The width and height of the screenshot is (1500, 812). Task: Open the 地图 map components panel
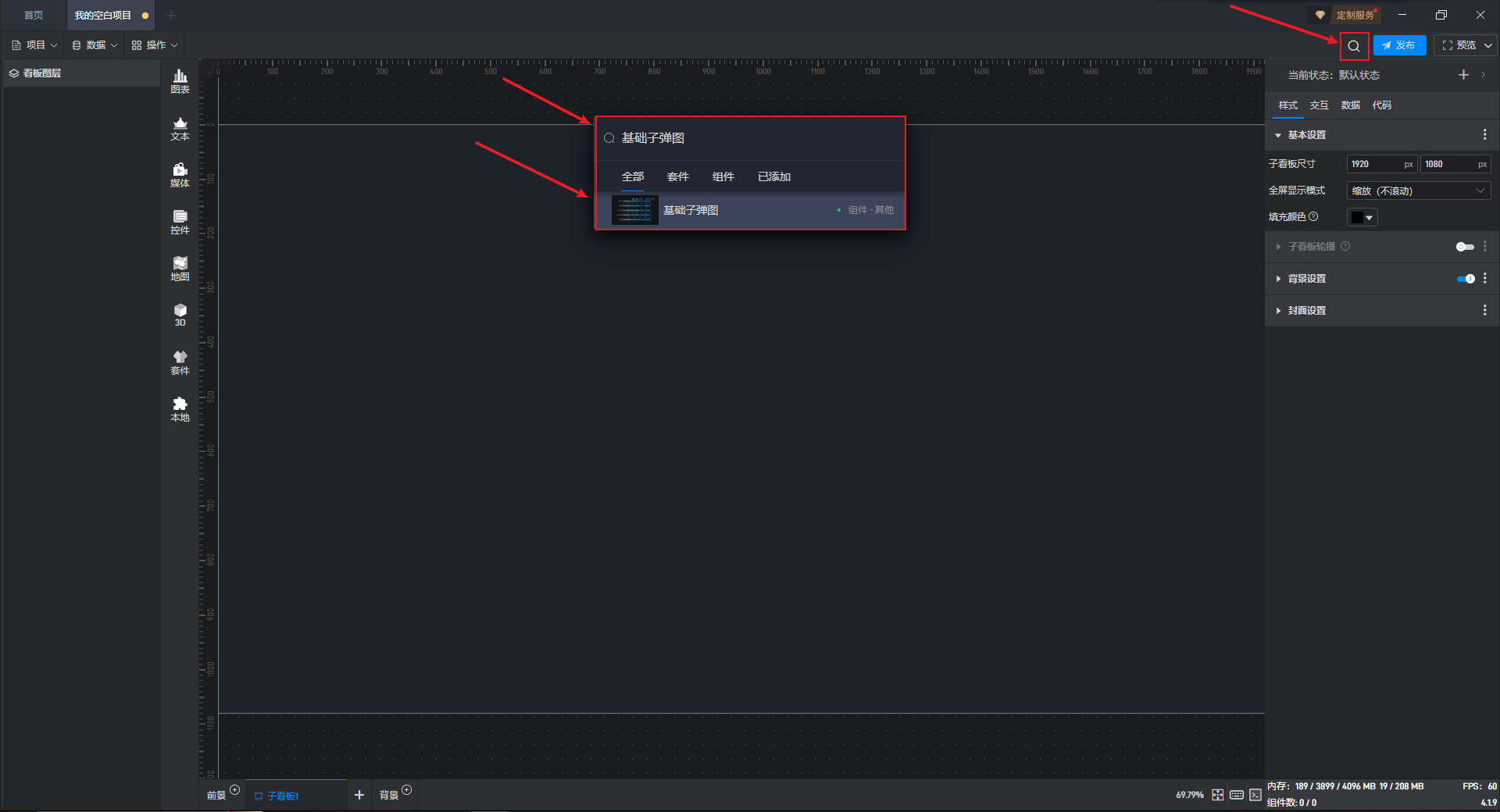(x=180, y=269)
